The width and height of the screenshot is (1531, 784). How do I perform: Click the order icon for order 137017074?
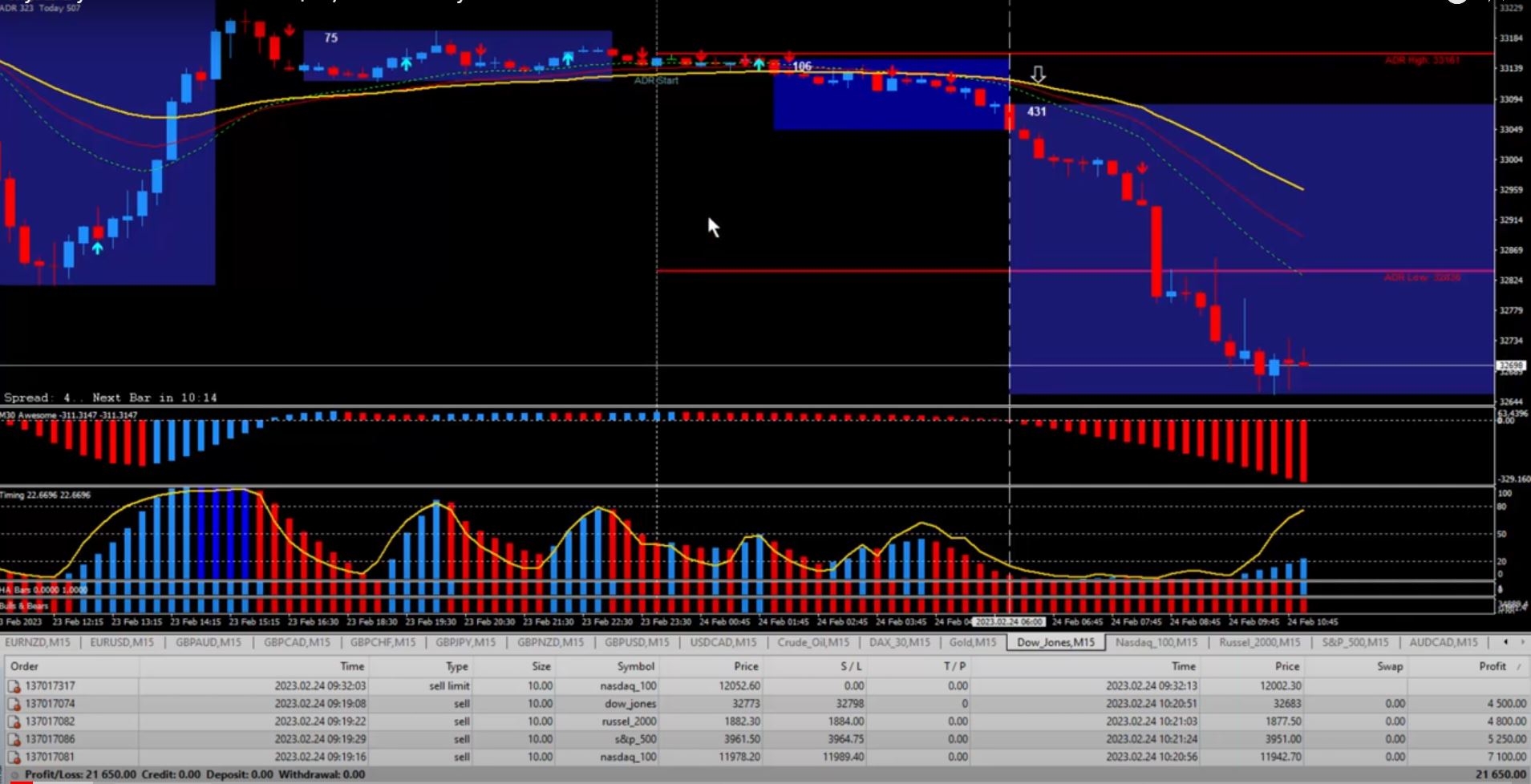click(14, 704)
